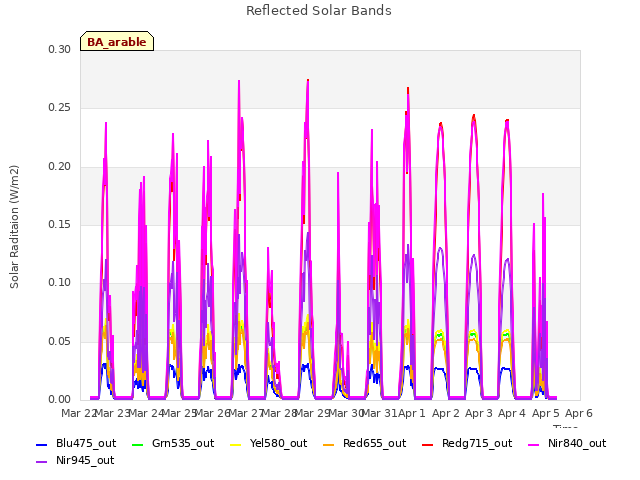
Task: Click the orange Red655_out legend swatch
Action: [329, 444]
